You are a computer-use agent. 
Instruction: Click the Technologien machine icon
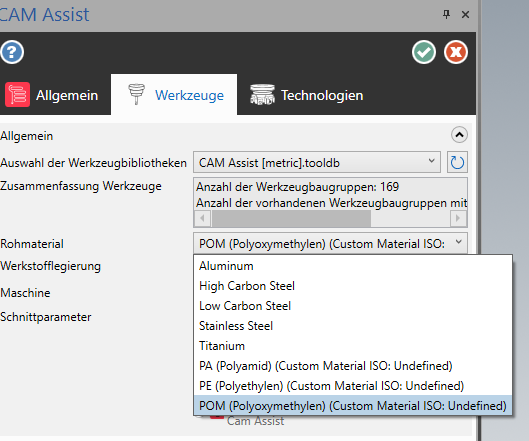(262, 94)
